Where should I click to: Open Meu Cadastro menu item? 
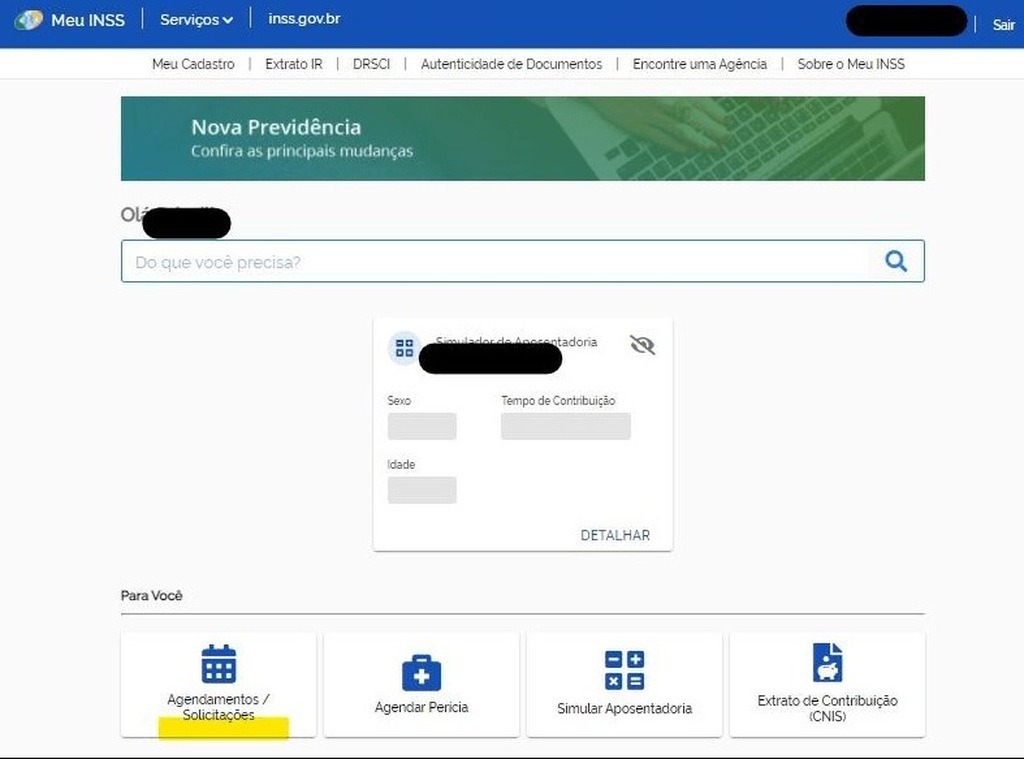(x=193, y=64)
